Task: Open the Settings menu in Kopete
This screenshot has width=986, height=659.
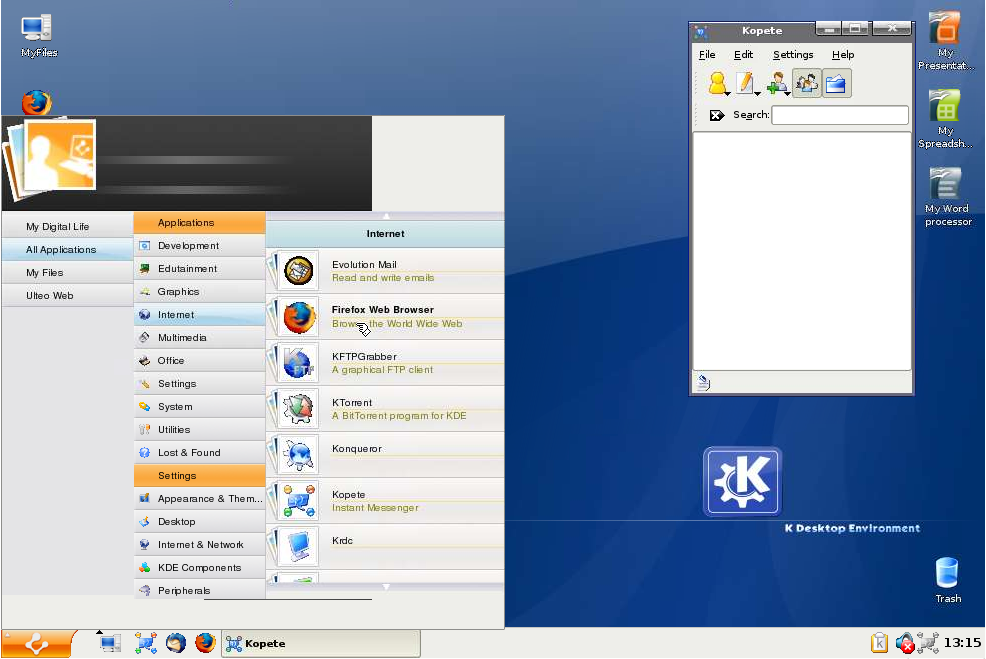Action: 793,55
